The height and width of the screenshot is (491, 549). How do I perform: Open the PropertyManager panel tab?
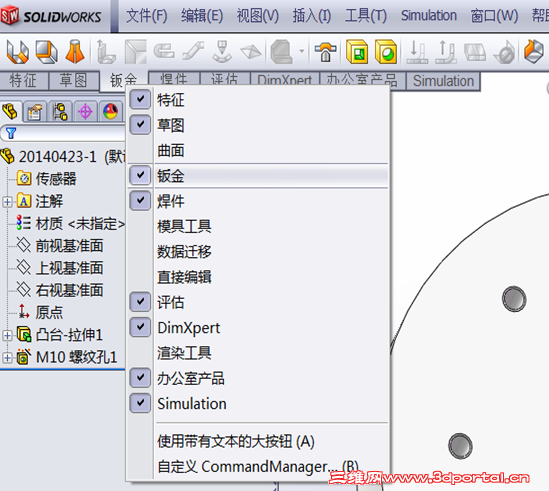[35, 112]
